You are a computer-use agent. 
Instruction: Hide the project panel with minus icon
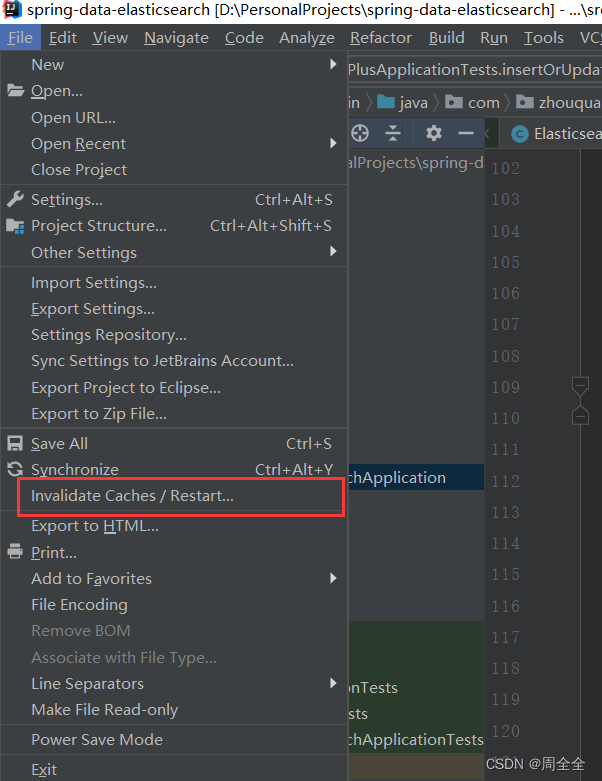466,133
